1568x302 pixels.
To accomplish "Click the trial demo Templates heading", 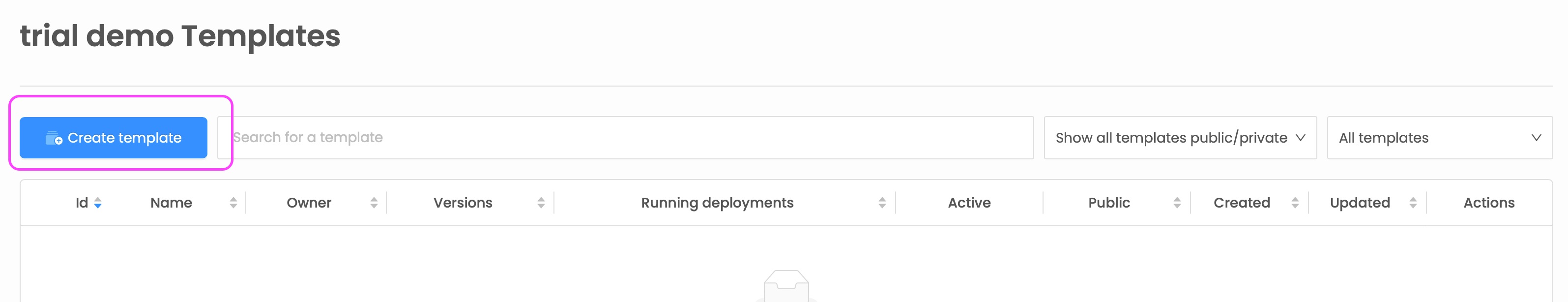I will click(x=180, y=36).
